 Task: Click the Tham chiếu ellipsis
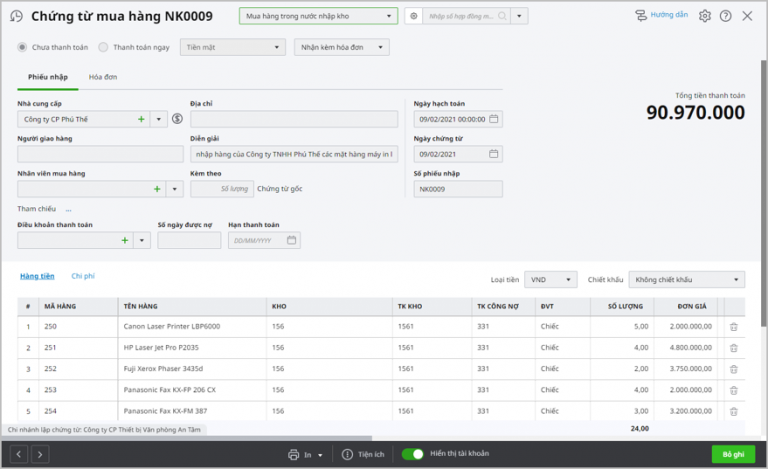tap(69, 209)
